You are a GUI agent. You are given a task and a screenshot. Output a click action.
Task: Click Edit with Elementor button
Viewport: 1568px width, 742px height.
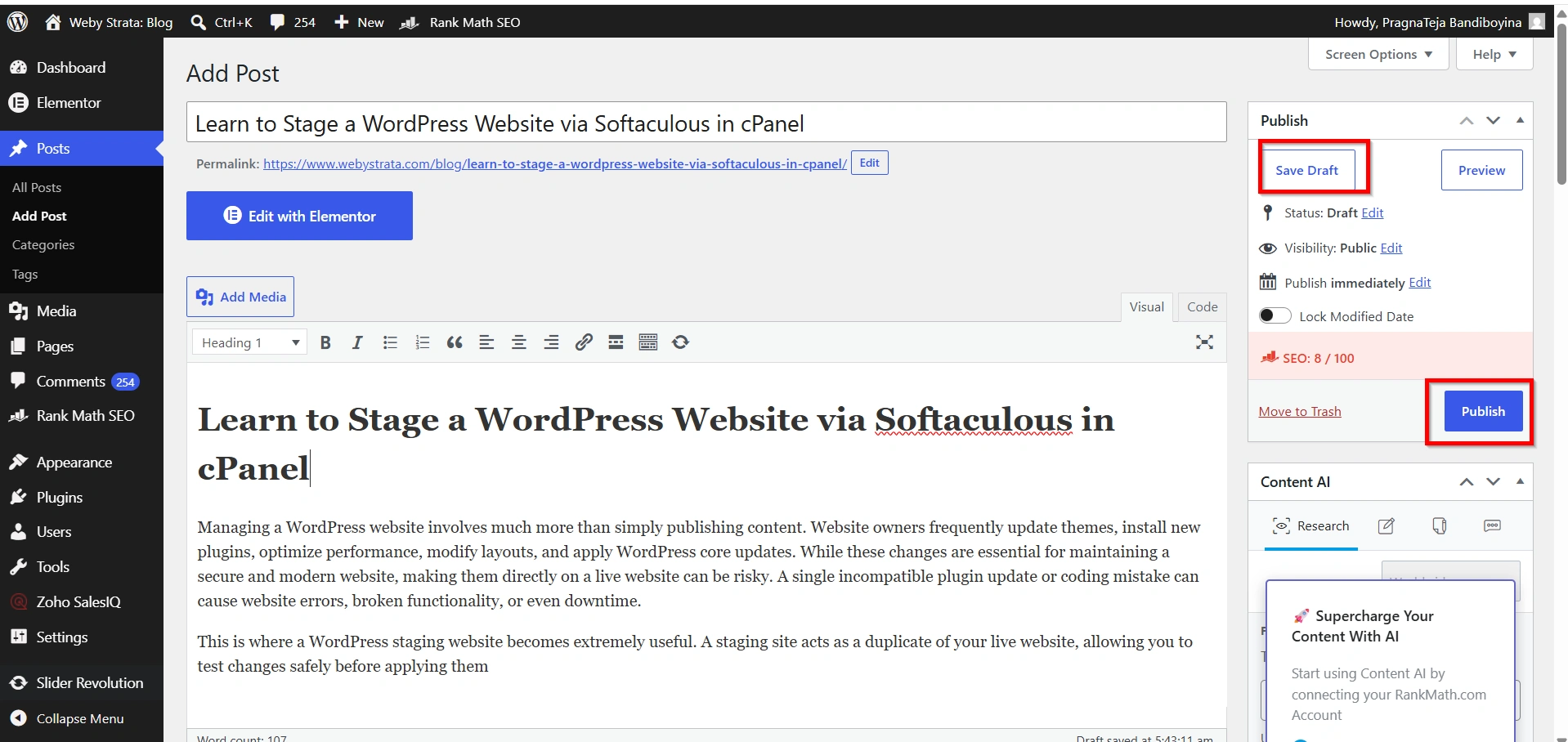coord(299,216)
